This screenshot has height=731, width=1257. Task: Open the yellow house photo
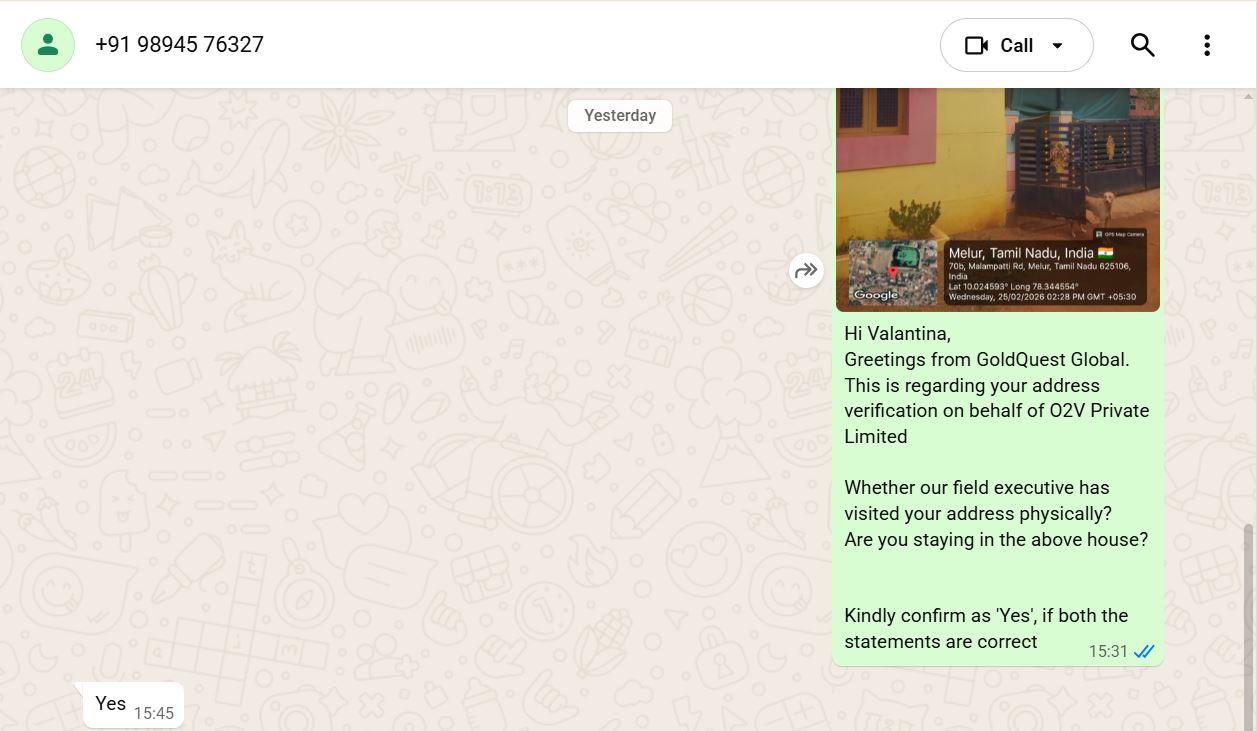[x=997, y=160]
